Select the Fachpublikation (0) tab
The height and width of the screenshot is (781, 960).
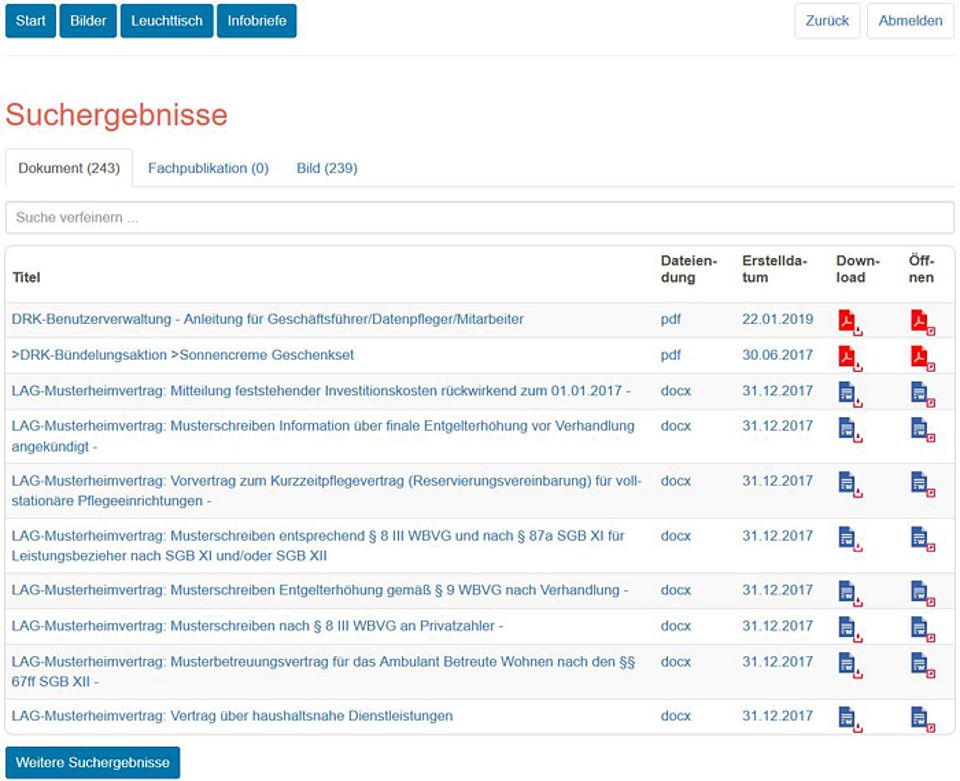coord(208,168)
